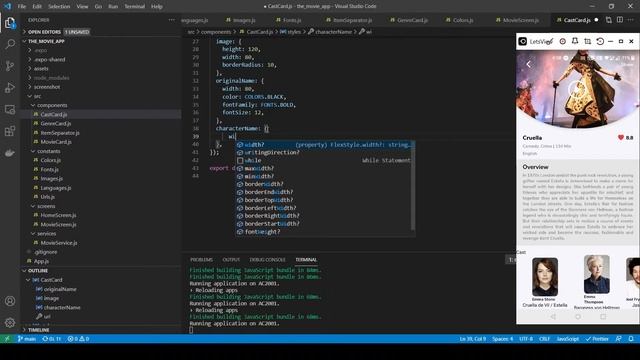
Task: Open MovieService.js in the explorer
Action: click(59, 243)
